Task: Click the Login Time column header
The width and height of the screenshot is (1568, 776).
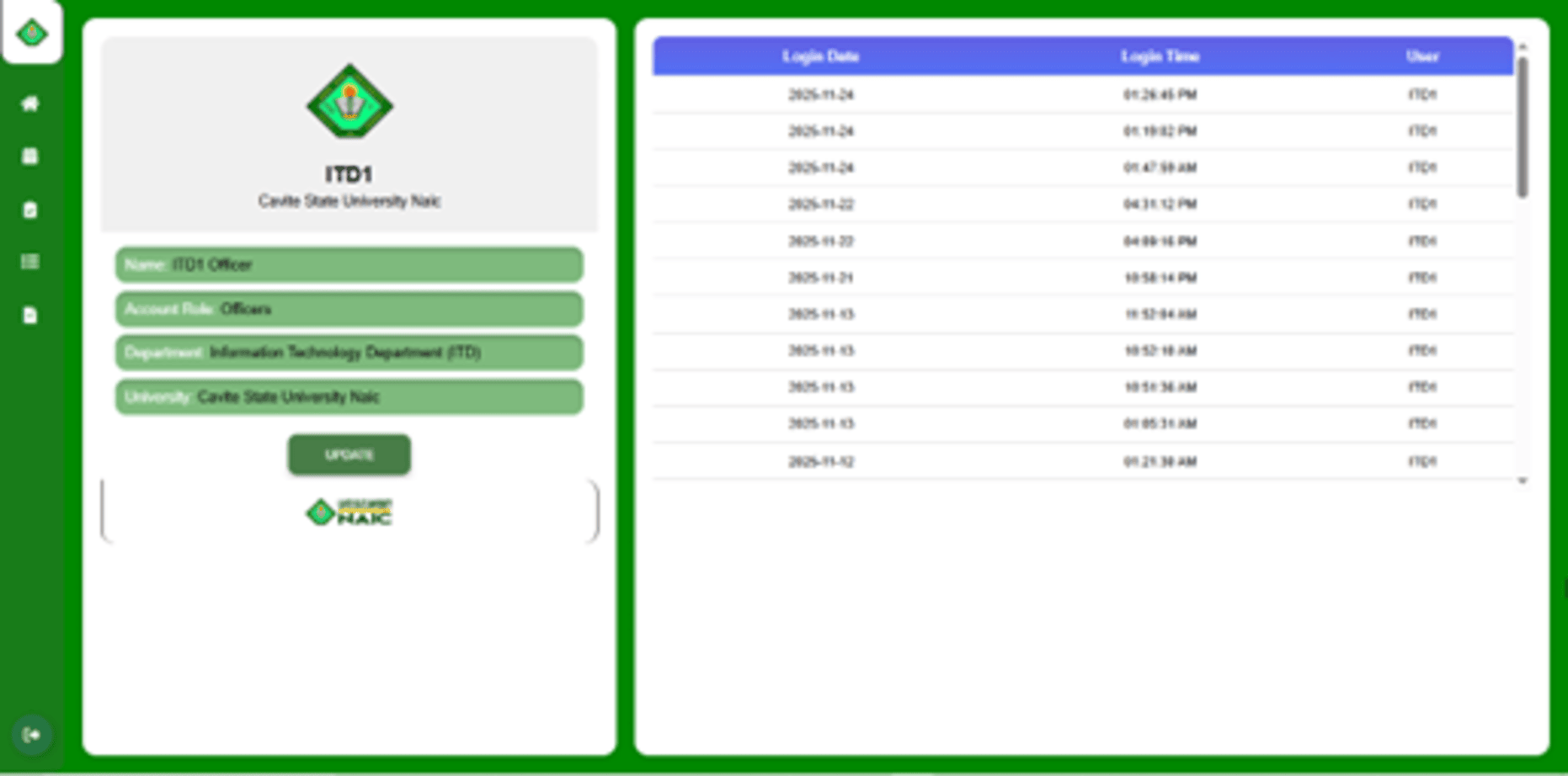Action: 1160,56
